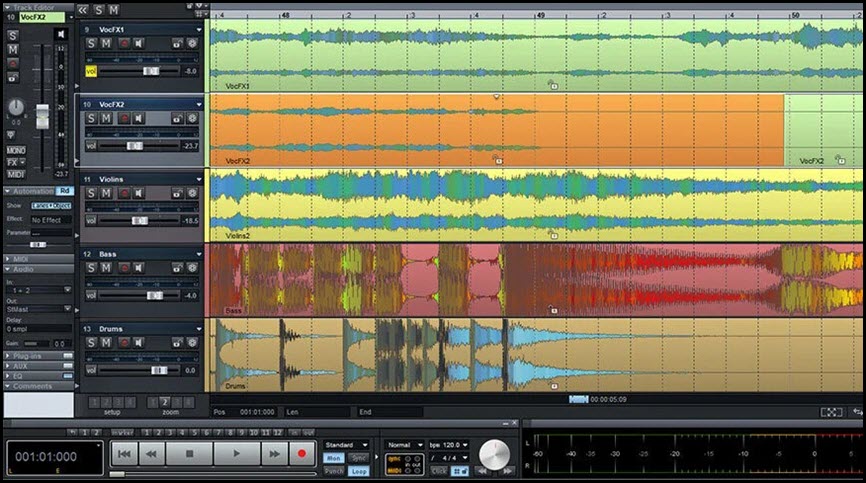Collapse the Audio section
Viewport: 866px width, 483px height.
click(8, 269)
